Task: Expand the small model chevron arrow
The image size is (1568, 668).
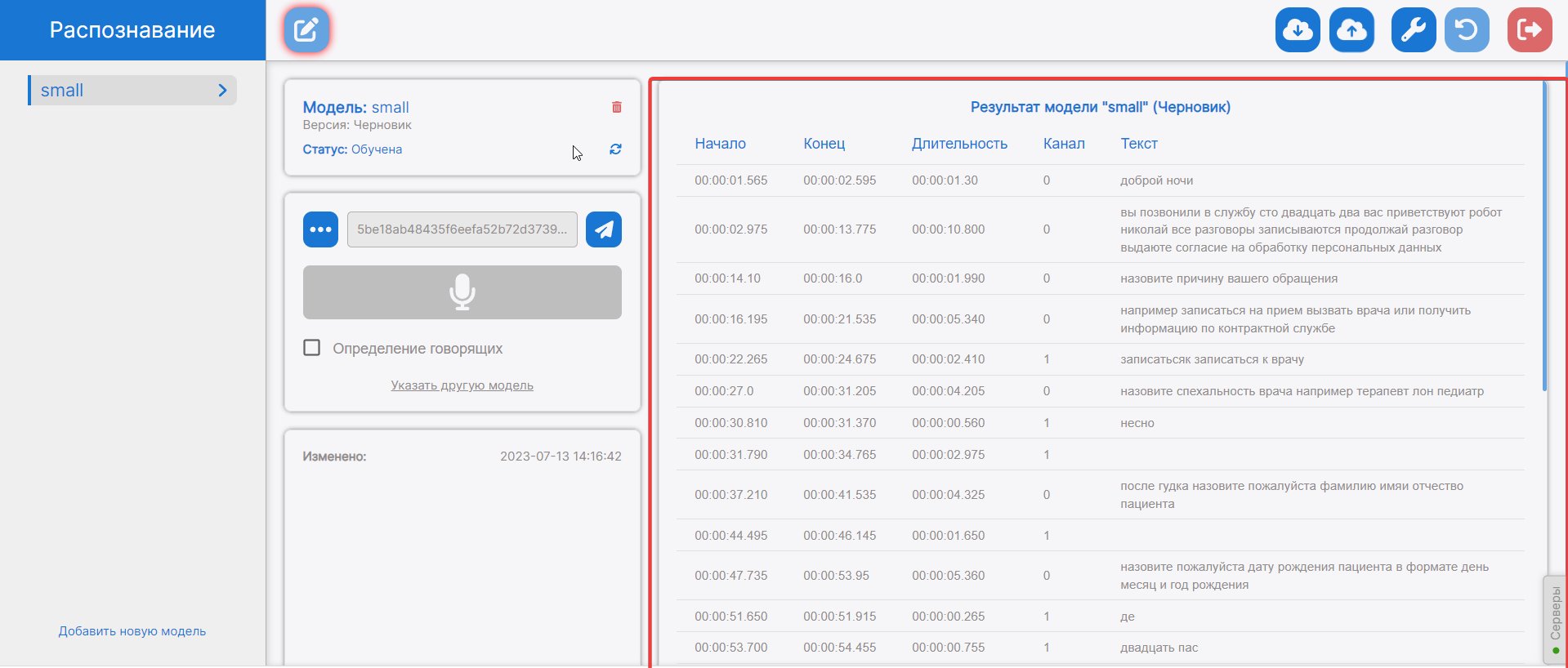Action: click(222, 91)
